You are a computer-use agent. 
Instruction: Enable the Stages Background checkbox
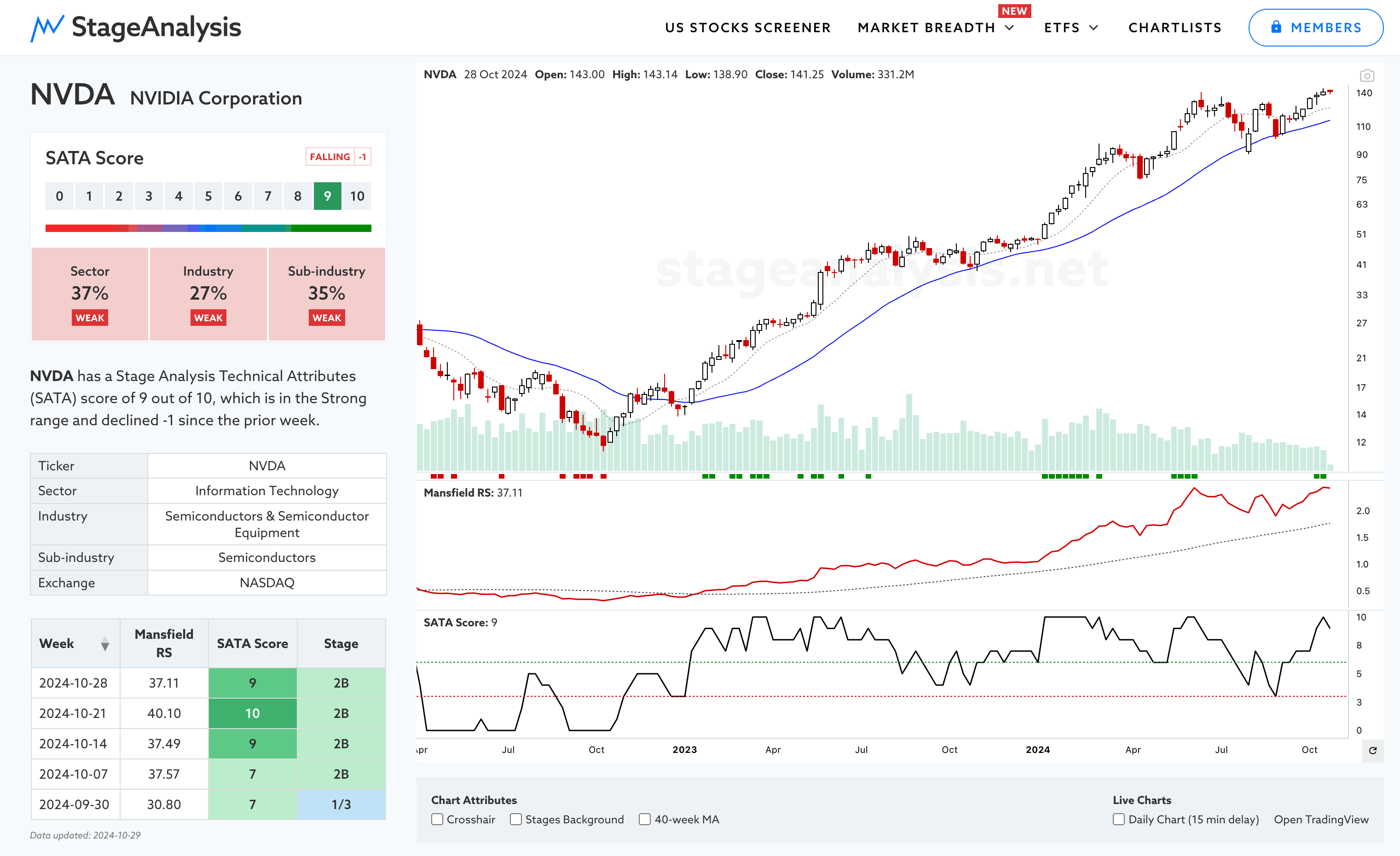515,819
